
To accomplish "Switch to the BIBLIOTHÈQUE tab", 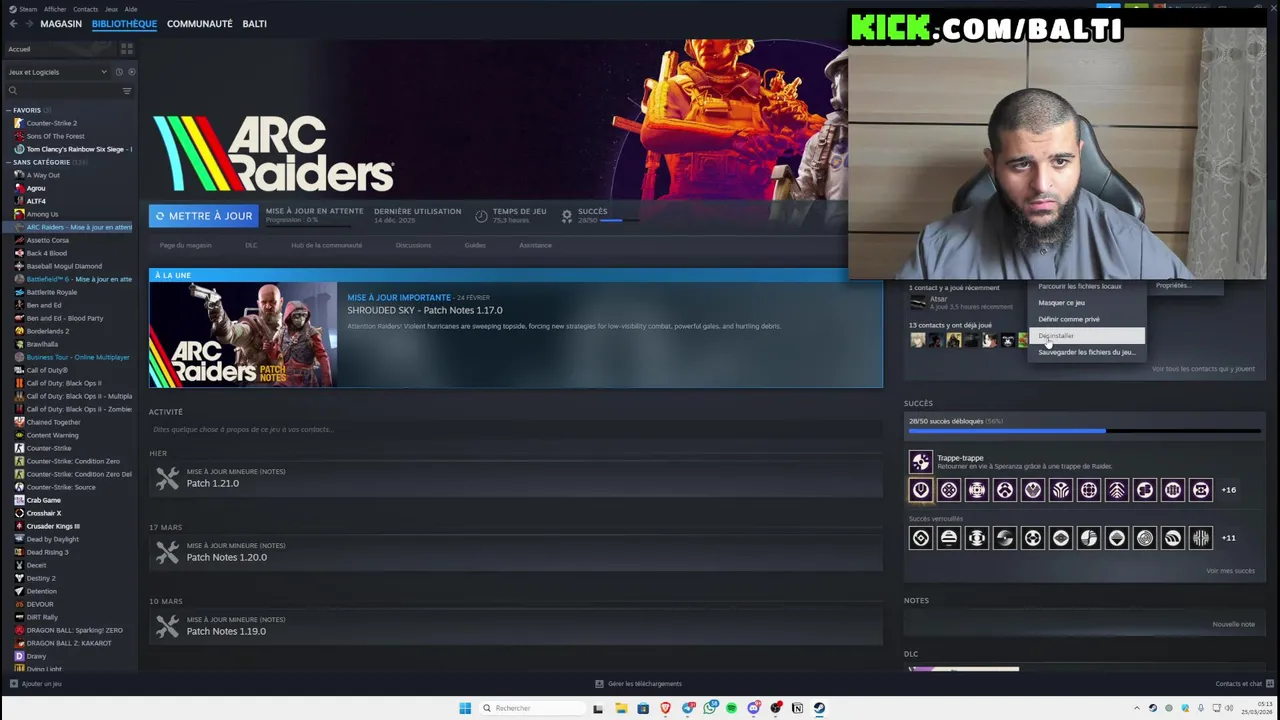I will coord(124,24).
